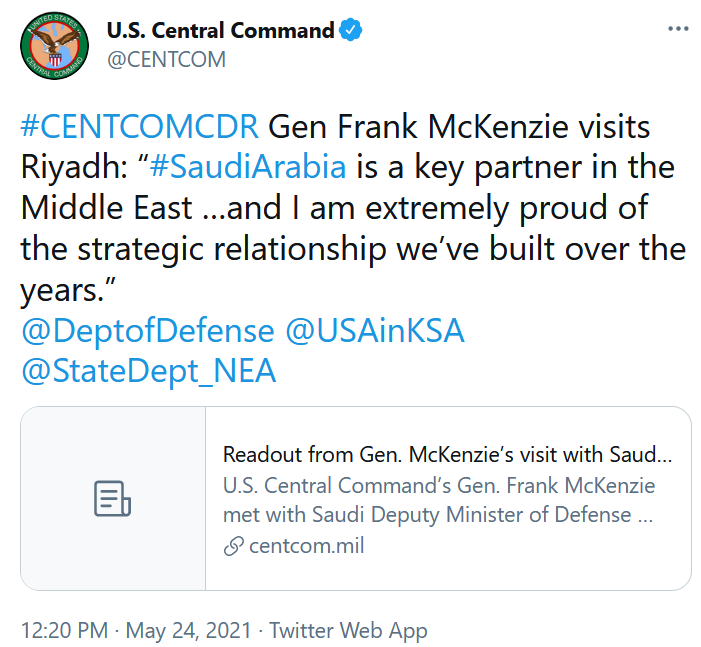Open the three-dot more options menu

point(678,29)
